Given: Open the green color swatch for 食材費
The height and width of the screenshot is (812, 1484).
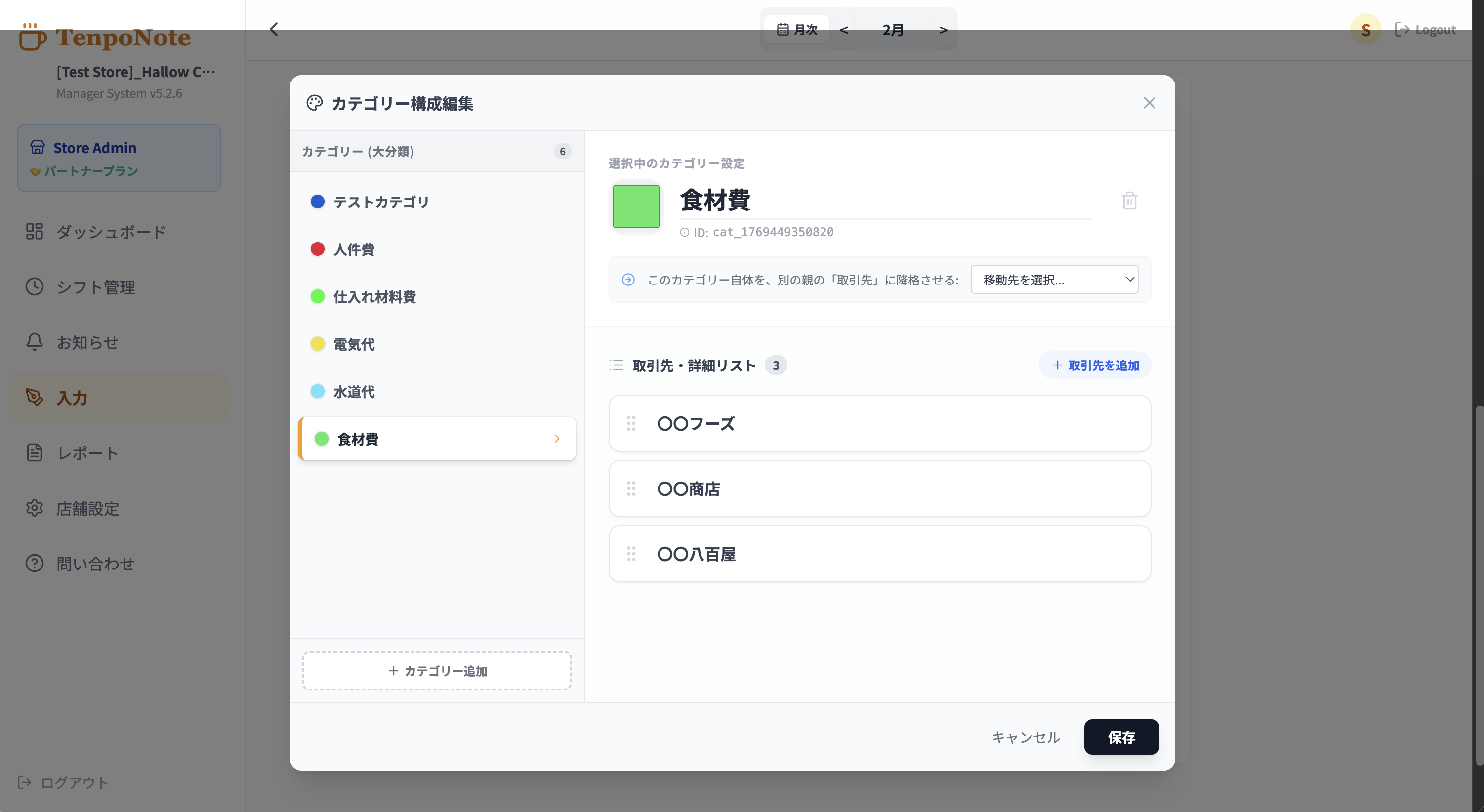Looking at the screenshot, I should (x=636, y=206).
